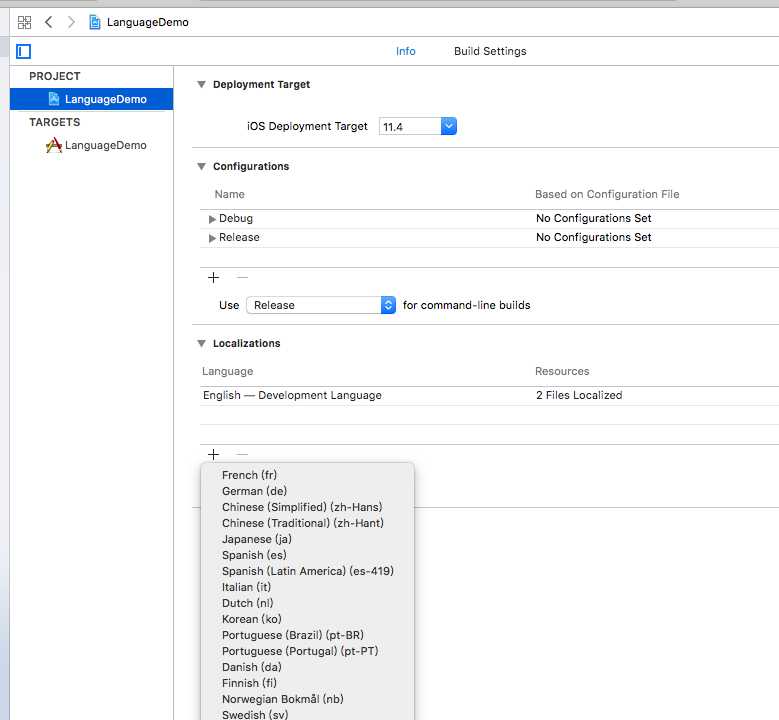Choose Portuguese (Portugal) (pt-PT)
This screenshot has width=779, height=720.
tap(307, 651)
